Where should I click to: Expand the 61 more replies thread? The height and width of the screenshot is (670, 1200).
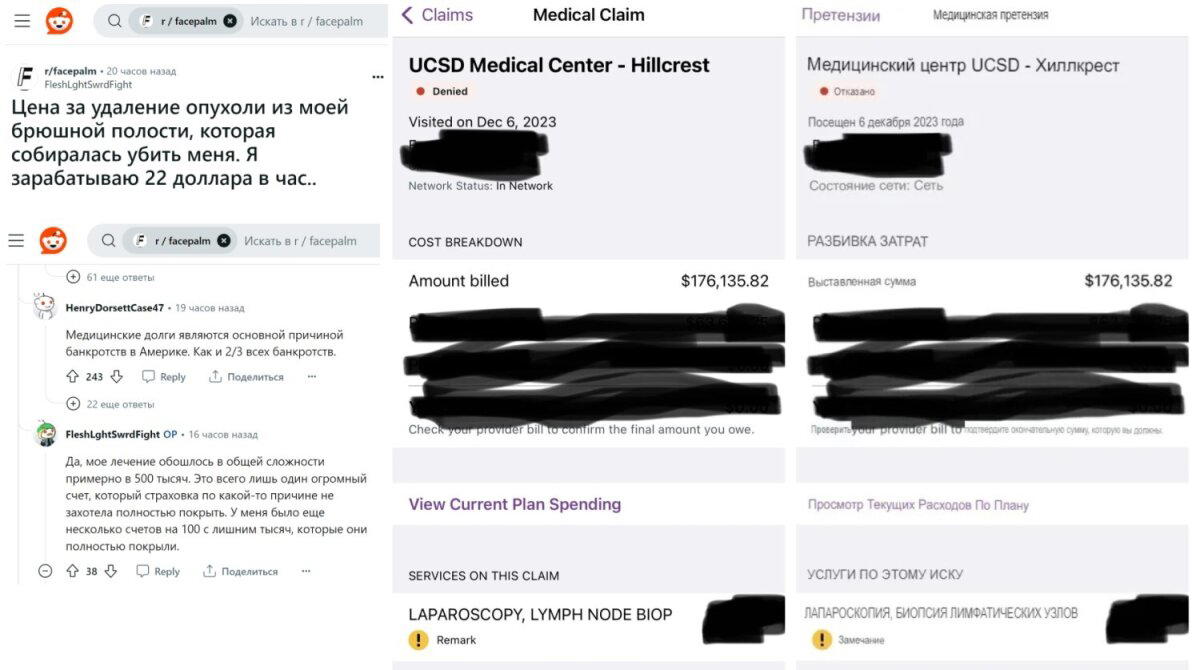[110, 277]
